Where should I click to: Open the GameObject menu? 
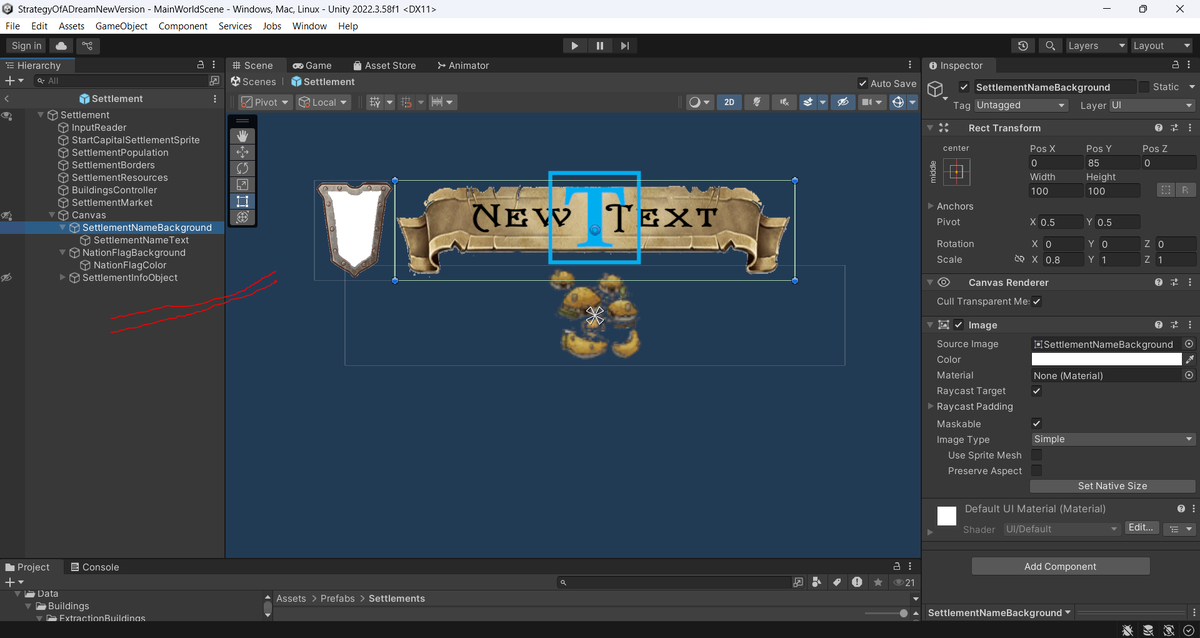(121, 26)
